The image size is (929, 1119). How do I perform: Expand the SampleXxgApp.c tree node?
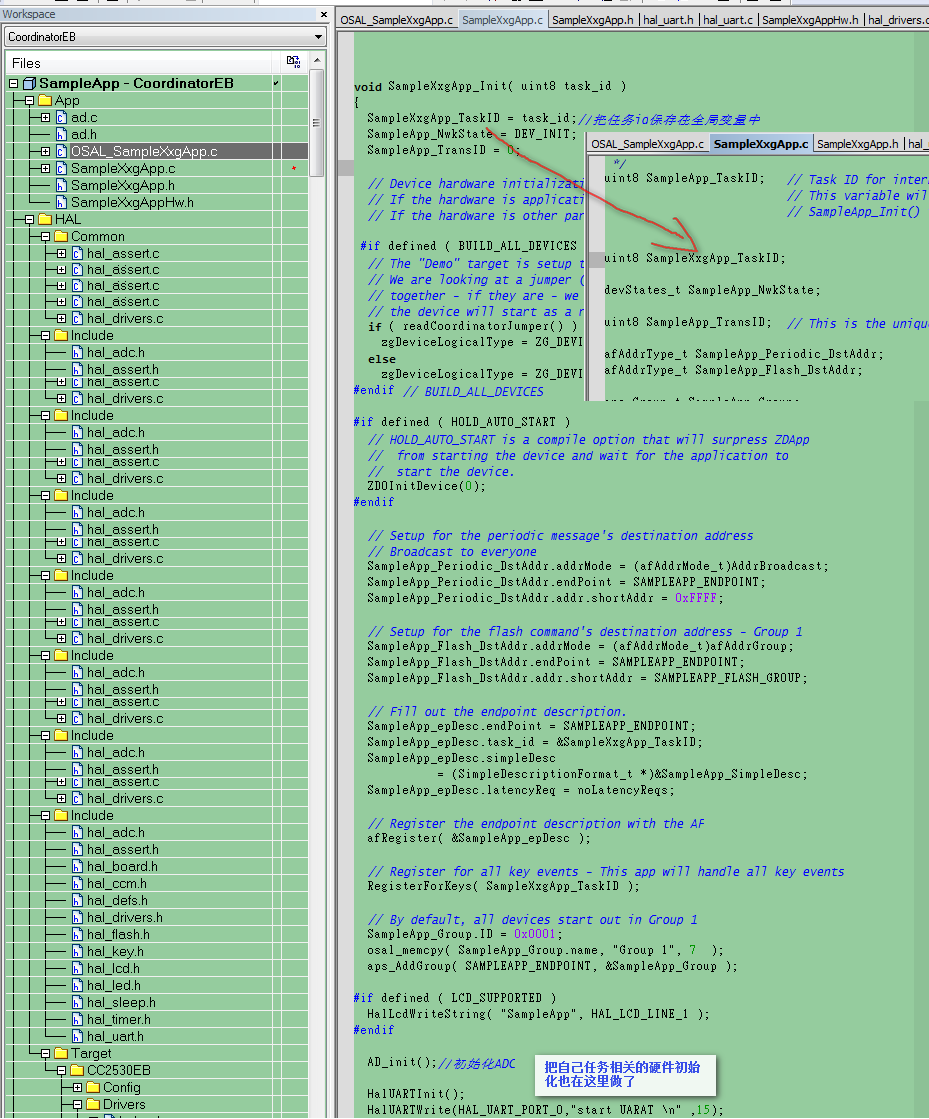[46, 168]
